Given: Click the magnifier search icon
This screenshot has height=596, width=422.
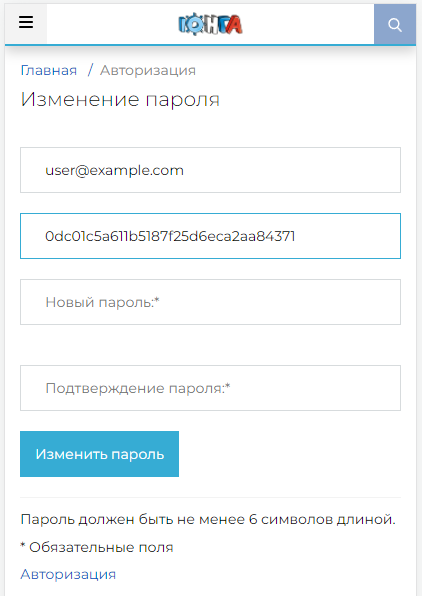Looking at the screenshot, I should click(x=395, y=25).
